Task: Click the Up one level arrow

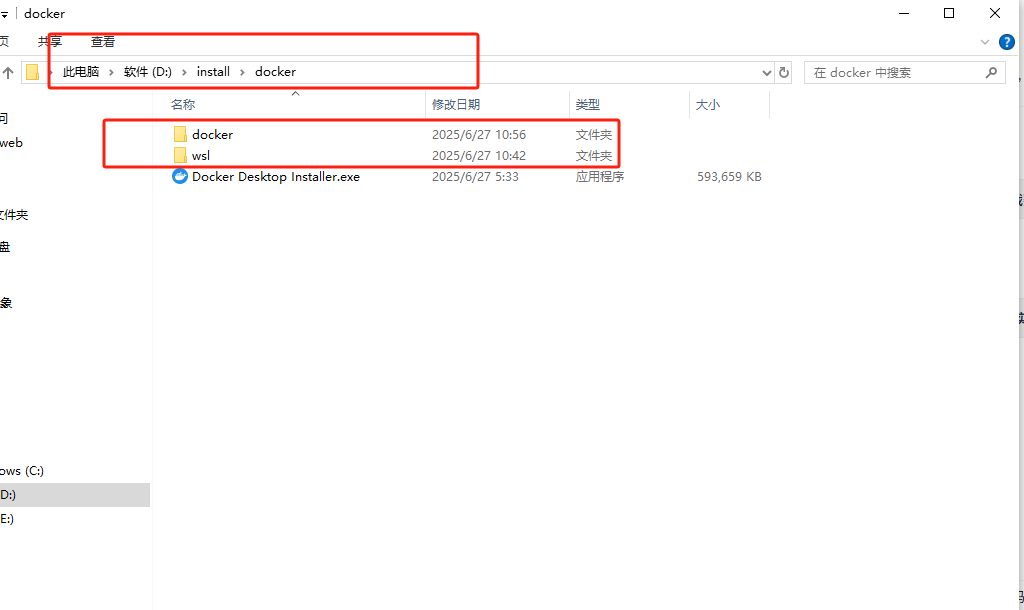Action: [x=8, y=72]
